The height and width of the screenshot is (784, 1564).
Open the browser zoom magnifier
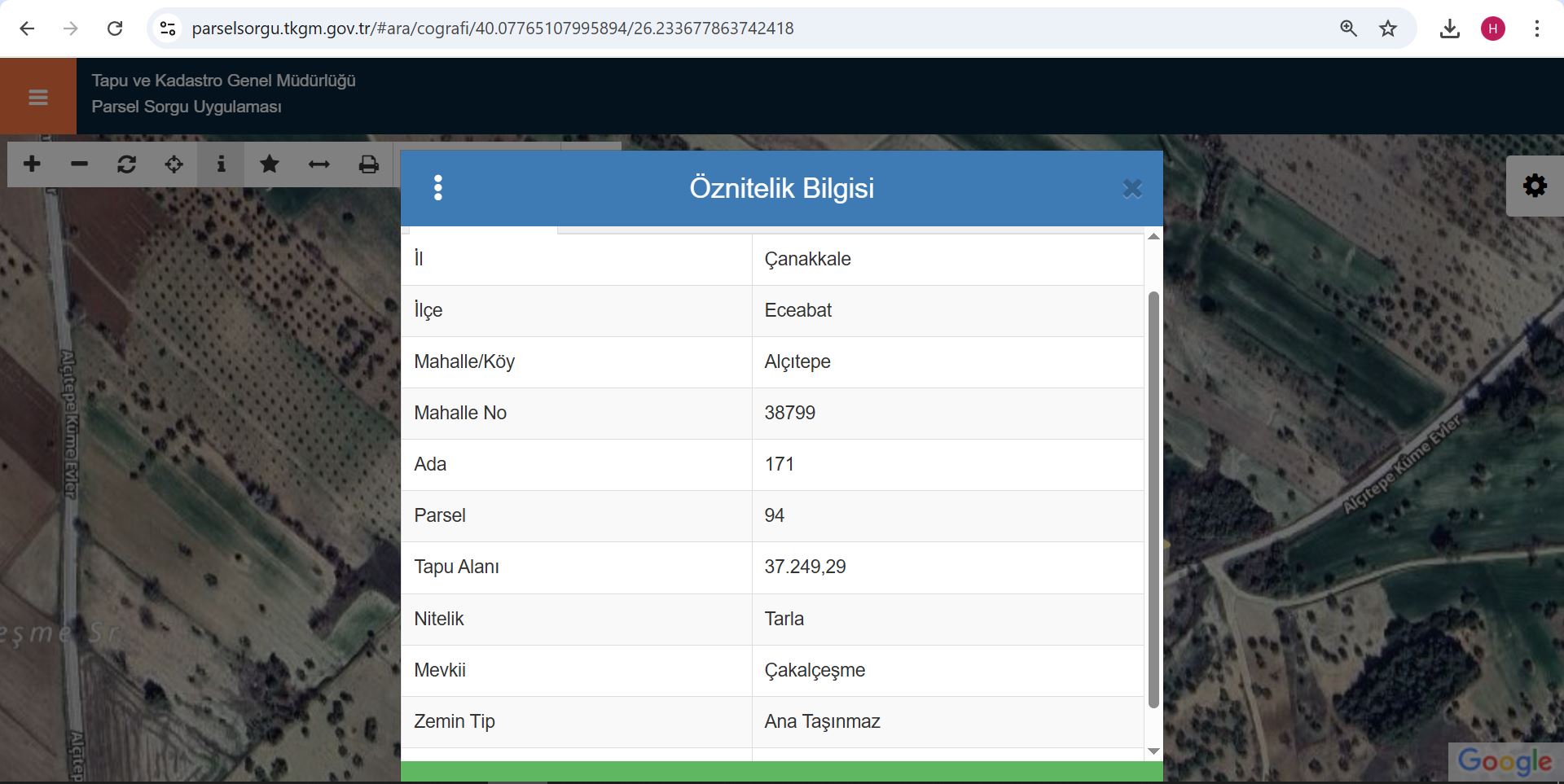[1348, 28]
